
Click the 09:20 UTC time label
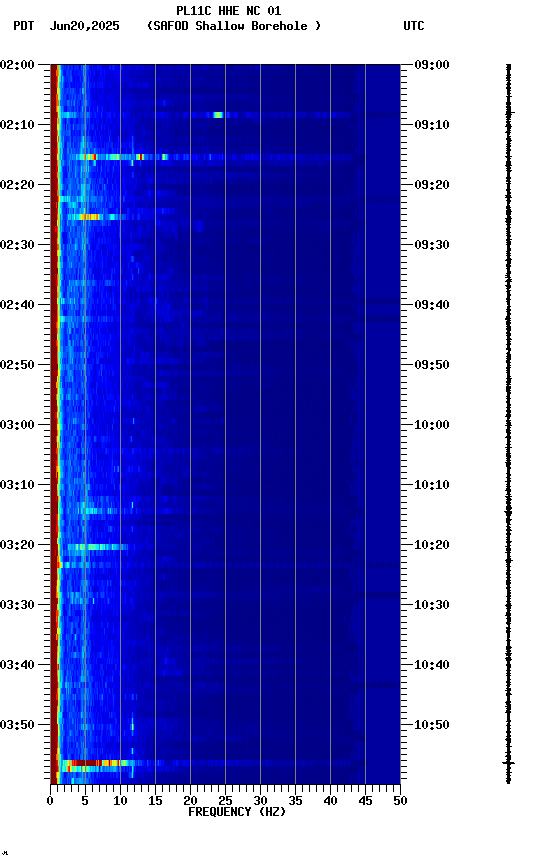432,185
